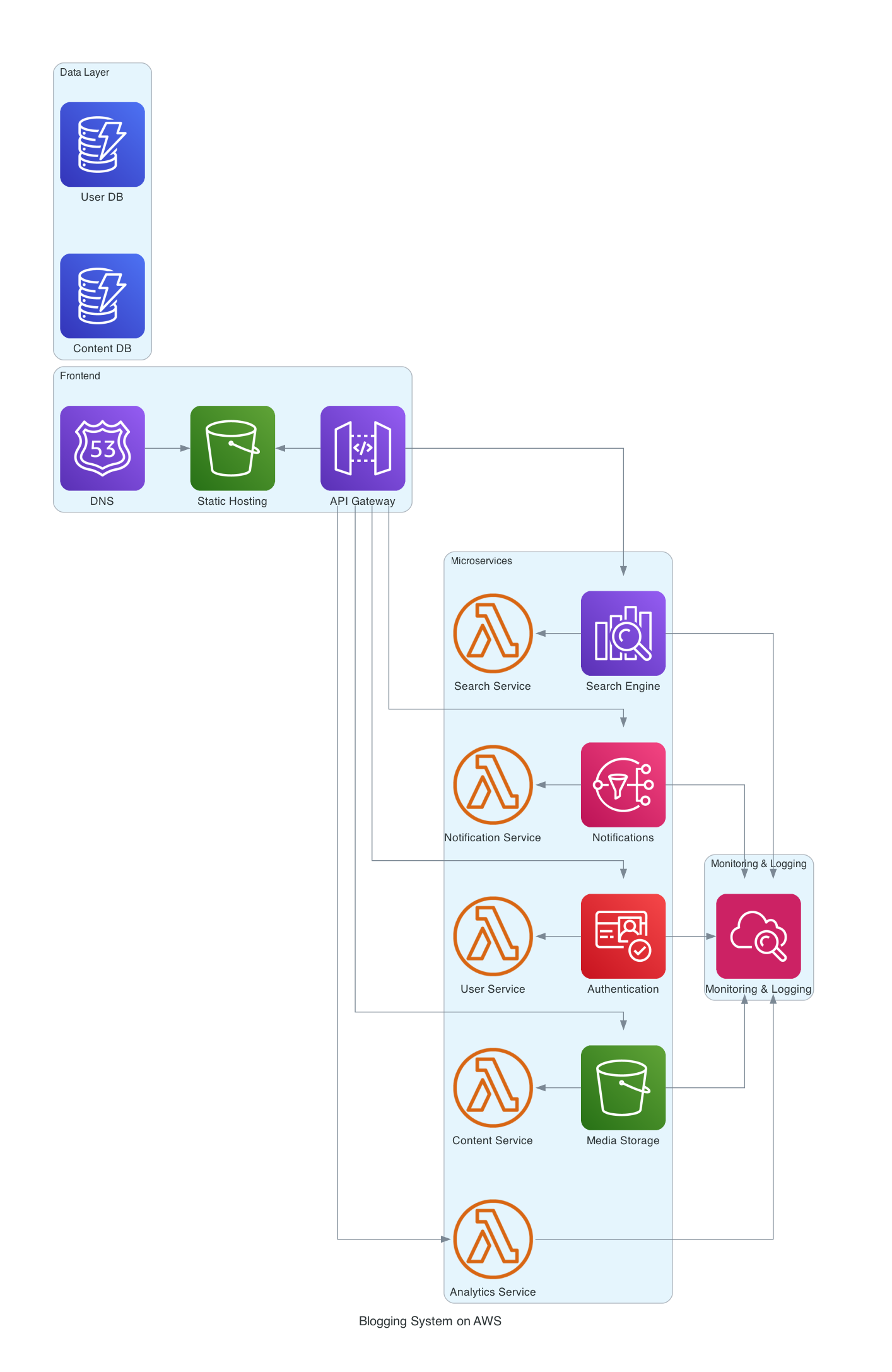Click the "Media Storage" label text
The width and height of the screenshot is (892, 1372).
(623, 1140)
